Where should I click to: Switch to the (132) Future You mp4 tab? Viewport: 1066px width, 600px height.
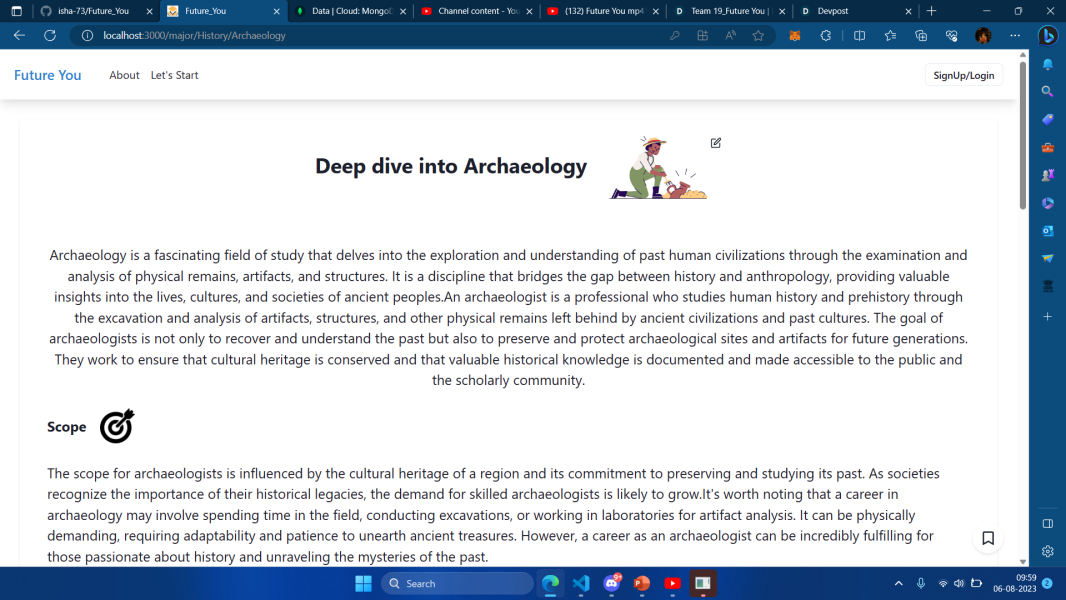tap(602, 11)
